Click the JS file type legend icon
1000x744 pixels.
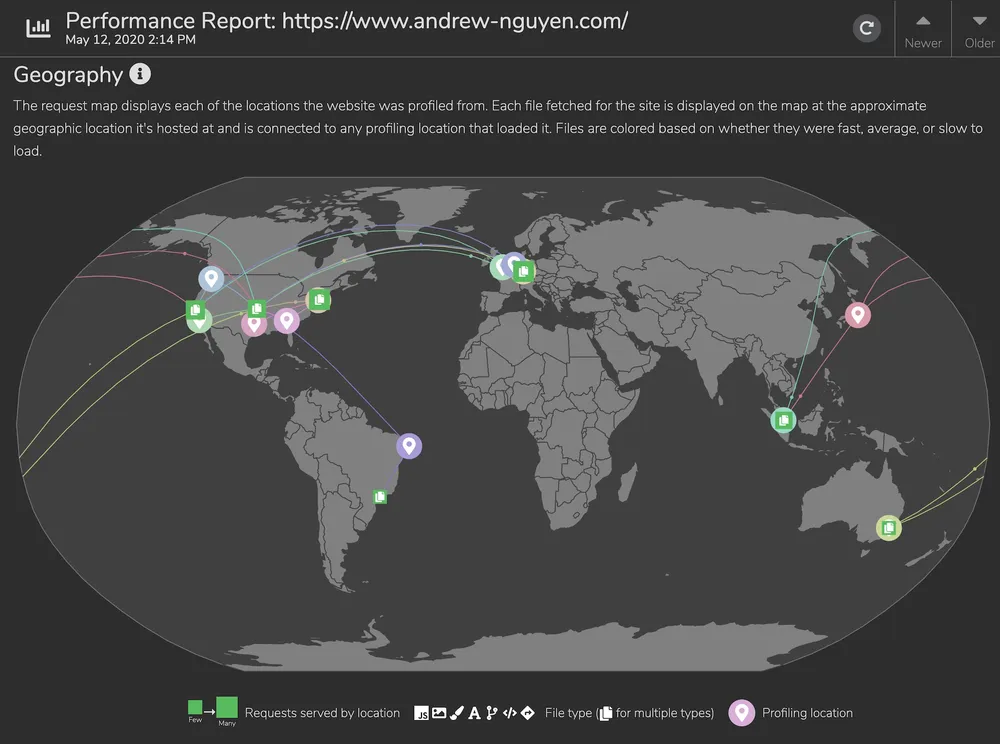(x=421, y=713)
